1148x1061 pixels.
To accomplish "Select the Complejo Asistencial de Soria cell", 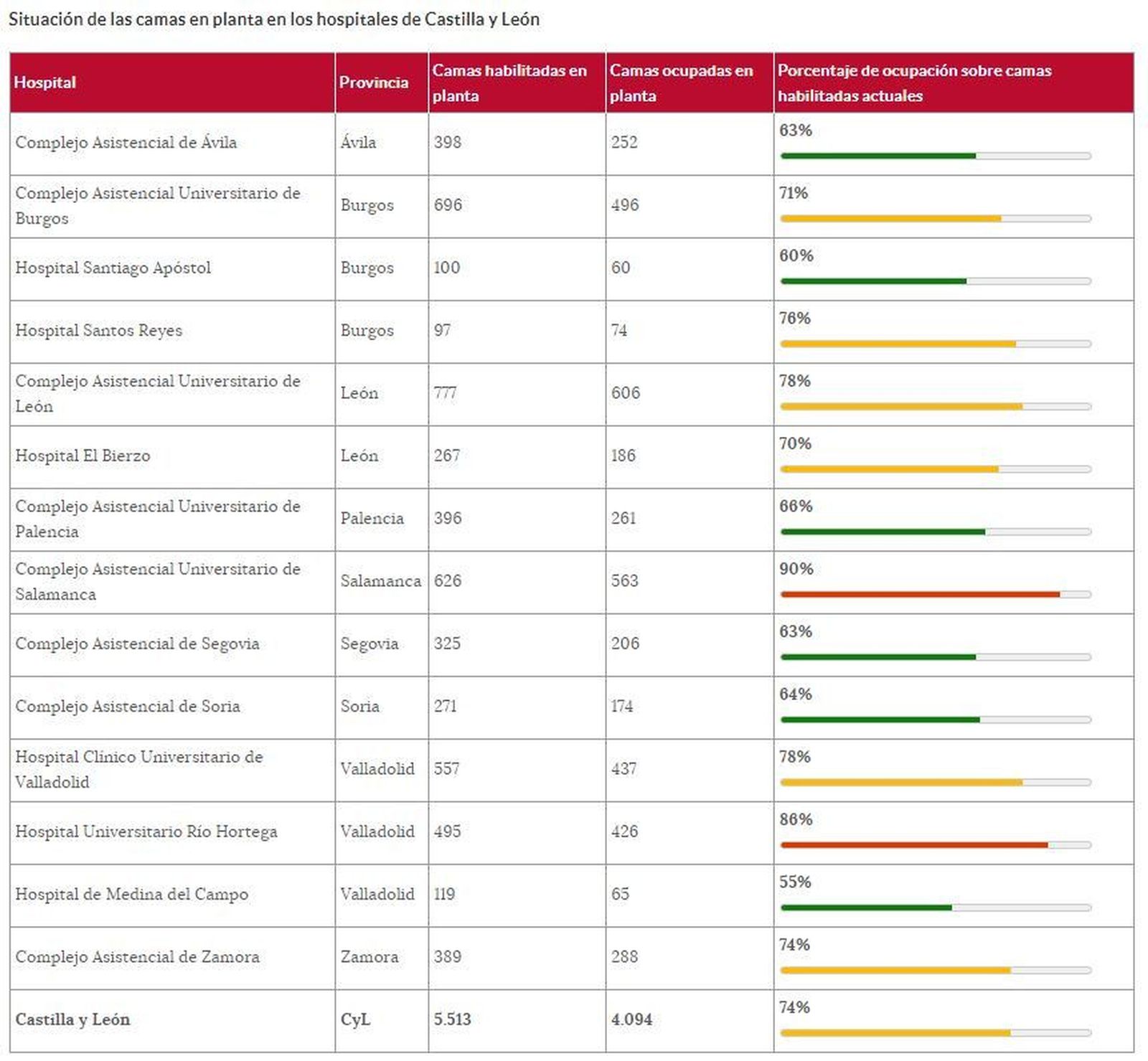I will point(127,707).
